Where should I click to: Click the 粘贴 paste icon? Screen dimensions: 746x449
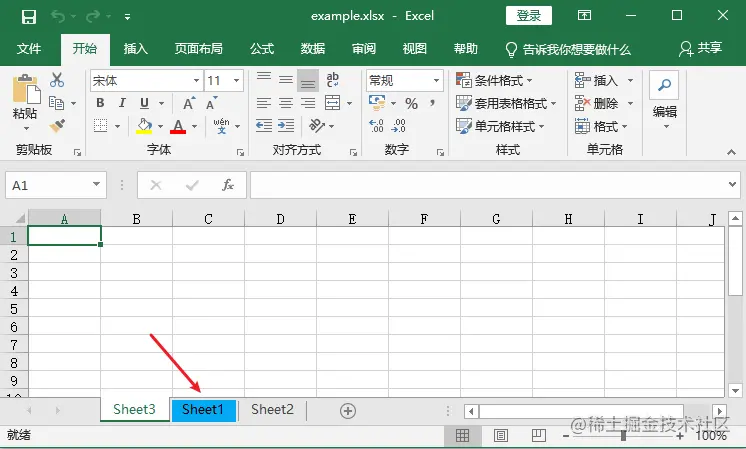coord(26,88)
